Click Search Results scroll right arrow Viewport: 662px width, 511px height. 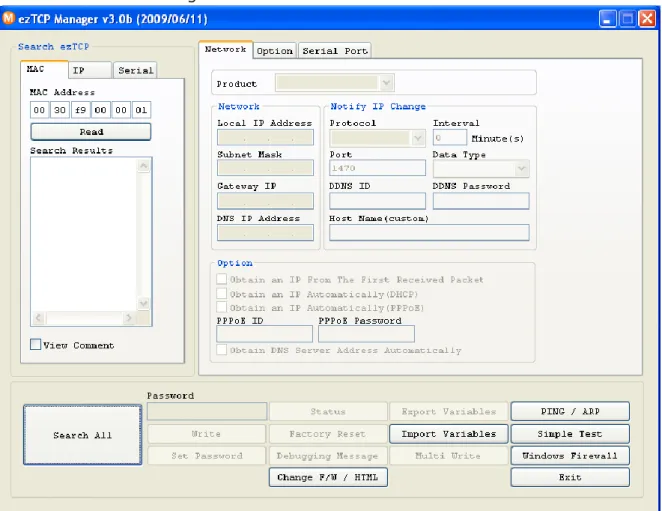coord(129,318)
